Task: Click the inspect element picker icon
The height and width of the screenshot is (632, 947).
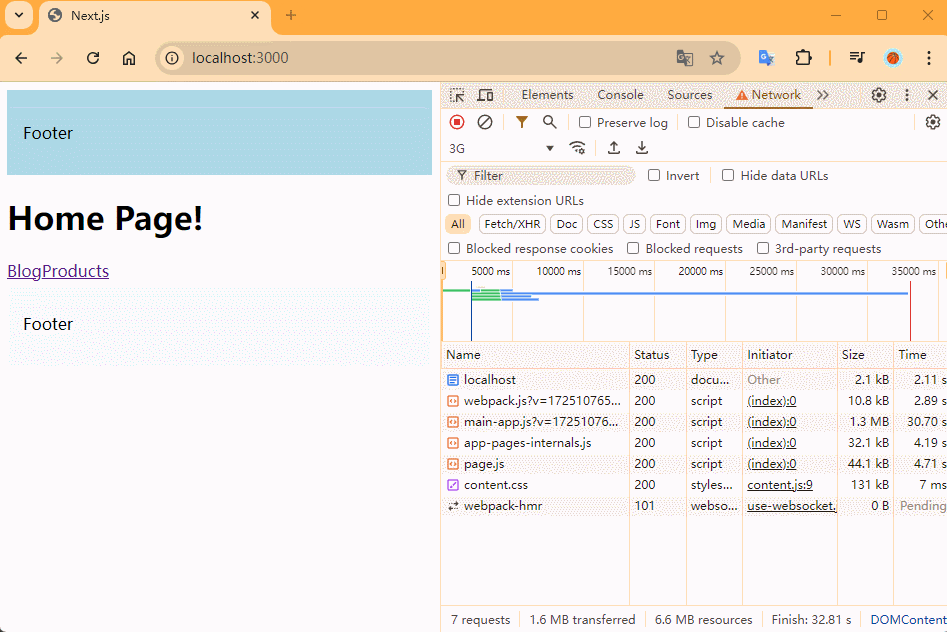Action: click(x=457, y=95)
